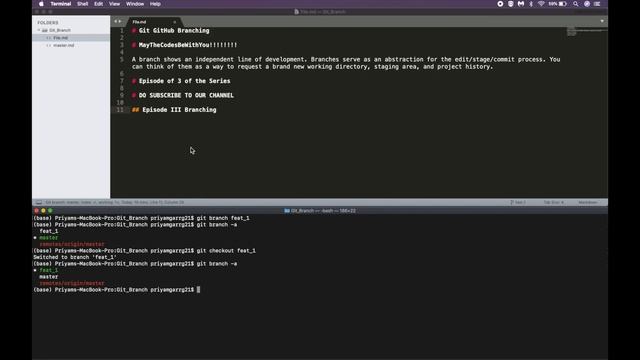Minimize the Terminal window with yellow button
The image size is (640, 360).
(x=43, y=211)
